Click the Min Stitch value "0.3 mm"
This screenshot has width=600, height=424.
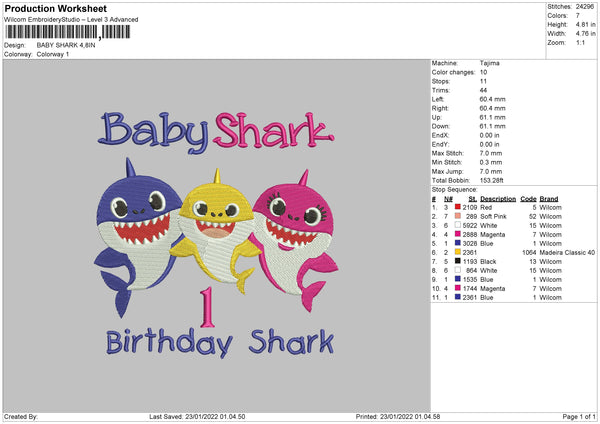pyautogui.click(x=491, y=162)
